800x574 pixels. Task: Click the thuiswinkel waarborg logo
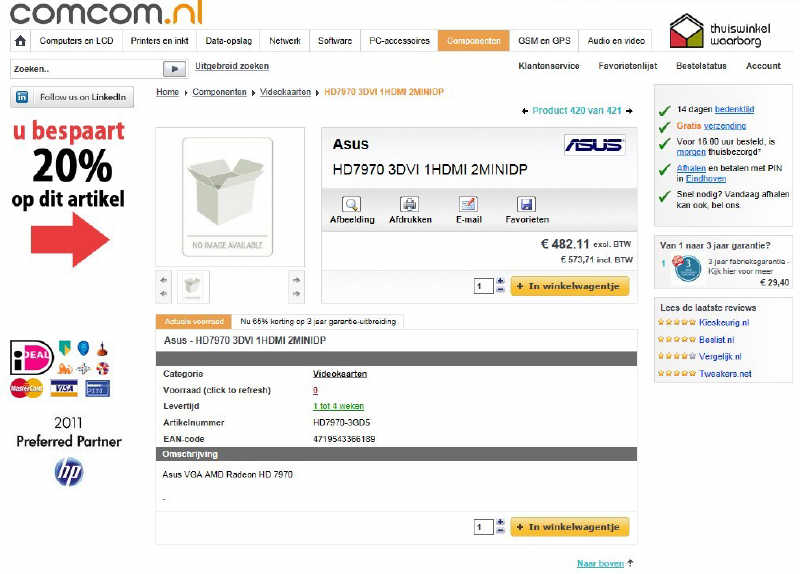[714, 31]
